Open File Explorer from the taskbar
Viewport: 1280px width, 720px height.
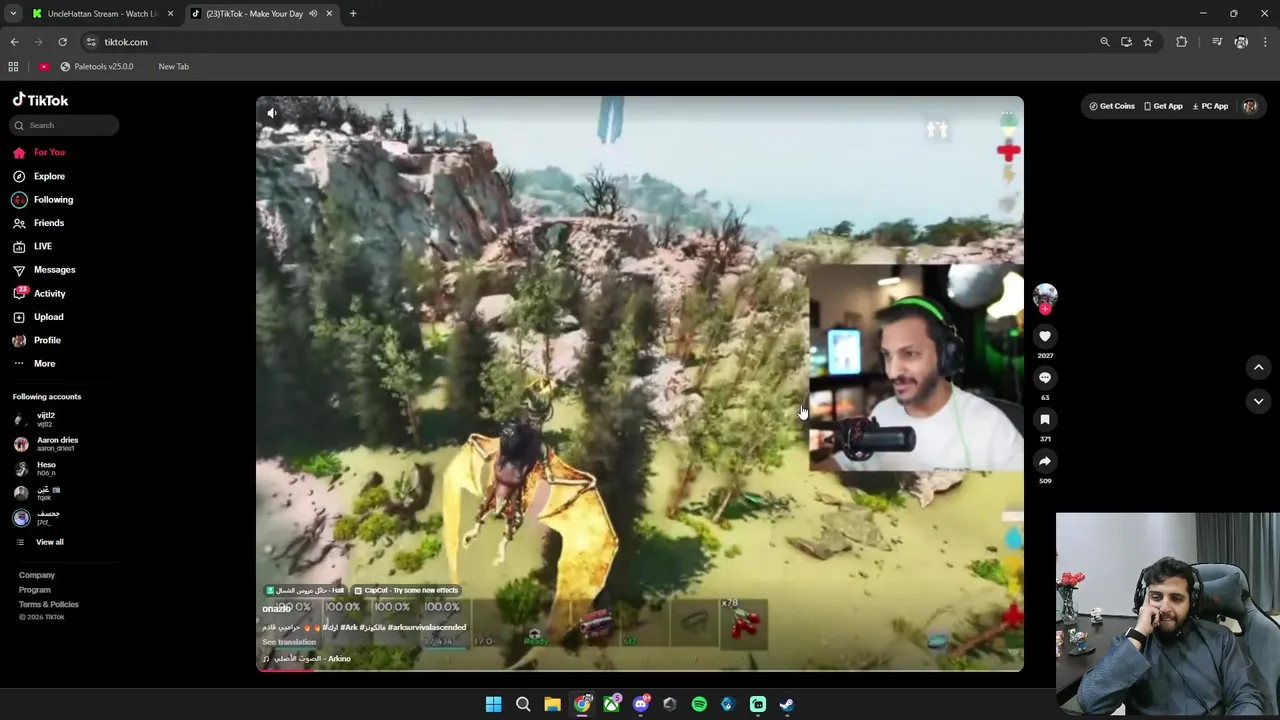click(x=552, y=705)
